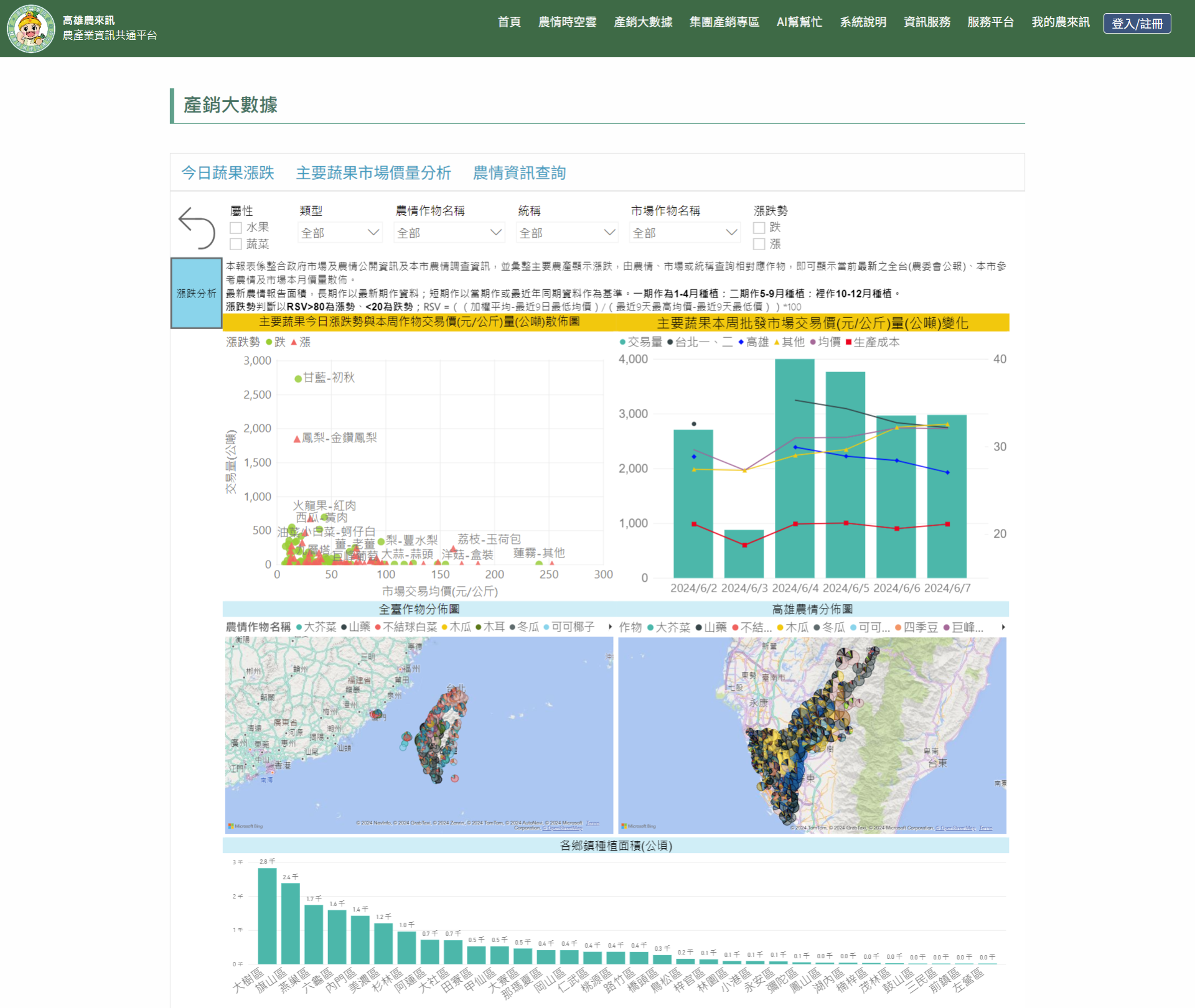1195x1008 pixels.
Task: Open the 類型 dropdown
Action: (340, 233)
